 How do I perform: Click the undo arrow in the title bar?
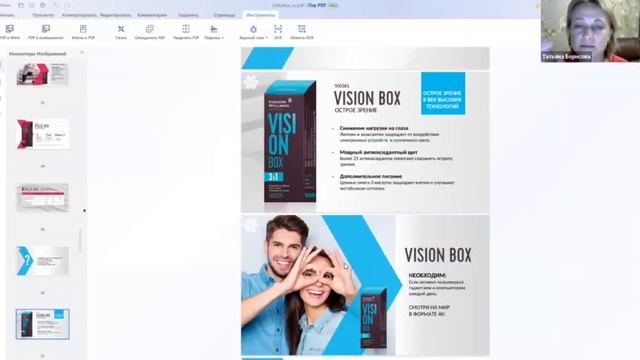pos(56,5)
